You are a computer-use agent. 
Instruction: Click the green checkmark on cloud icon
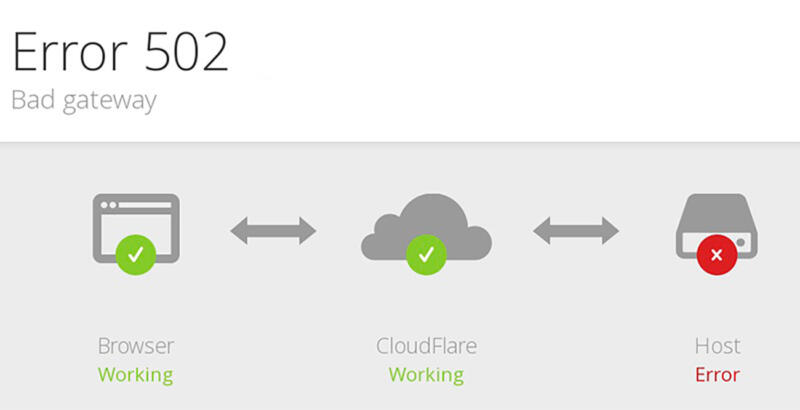427,254
